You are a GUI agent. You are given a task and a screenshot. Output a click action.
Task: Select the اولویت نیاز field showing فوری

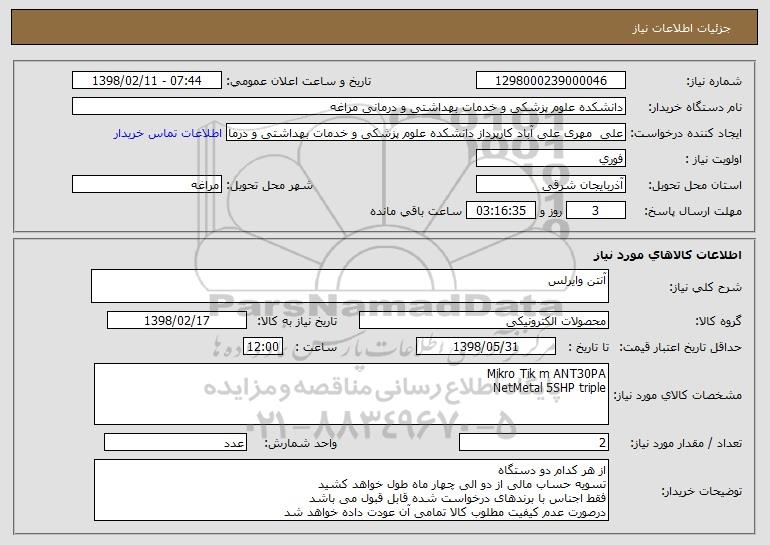pos(550,159)
